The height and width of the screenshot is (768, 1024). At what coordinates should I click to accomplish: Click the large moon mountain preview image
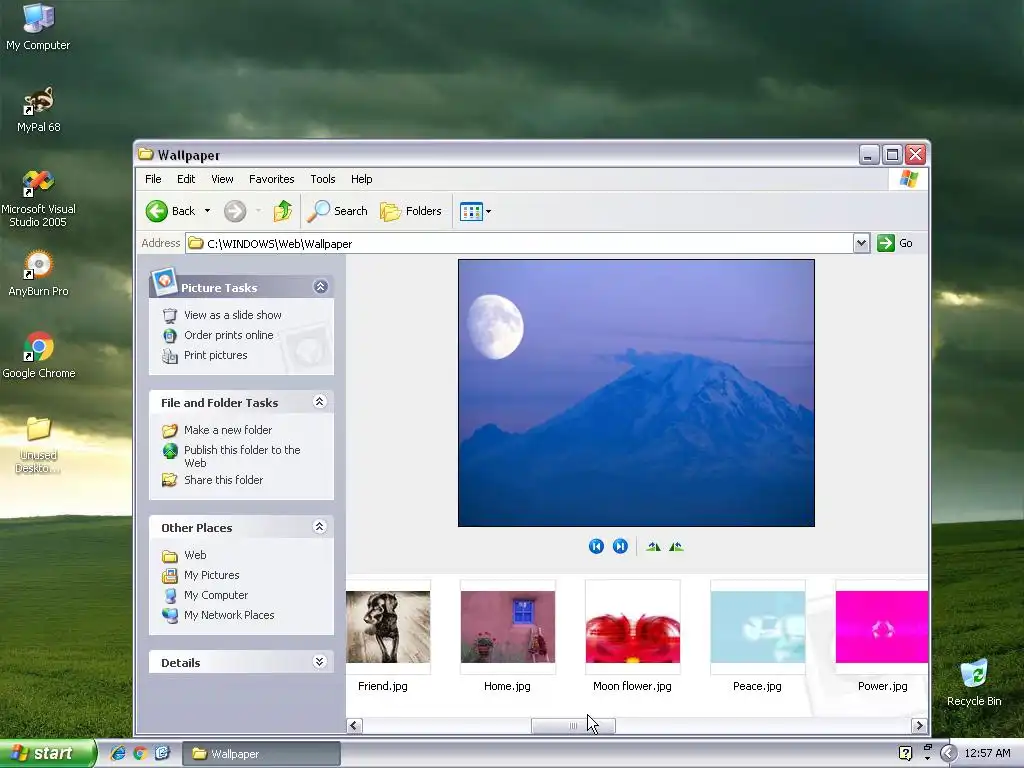(x=636, y=393)
